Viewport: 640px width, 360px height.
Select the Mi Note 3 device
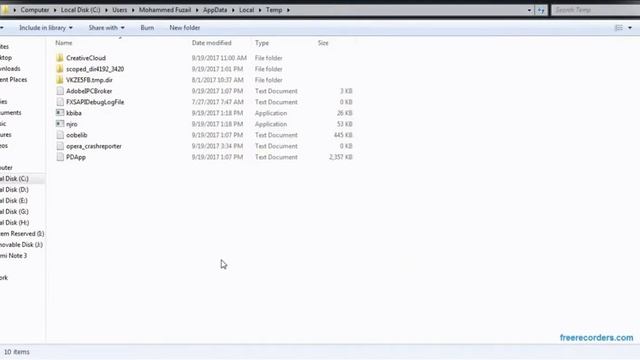click(13, 256)
